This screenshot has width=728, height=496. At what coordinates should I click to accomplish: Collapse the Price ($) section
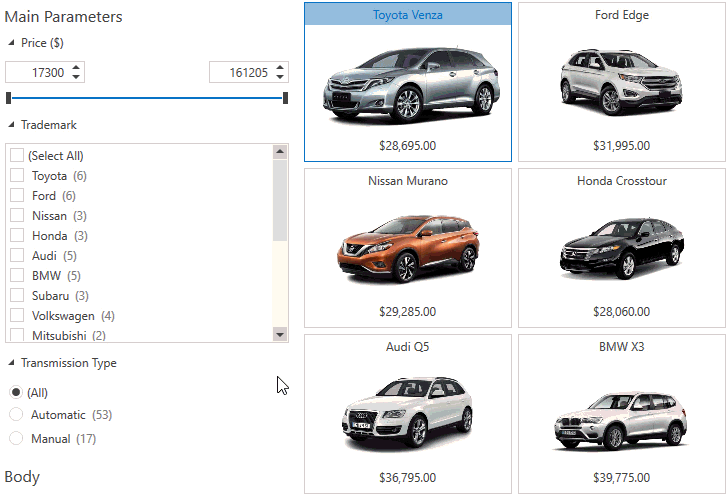(x=11, y=43)
